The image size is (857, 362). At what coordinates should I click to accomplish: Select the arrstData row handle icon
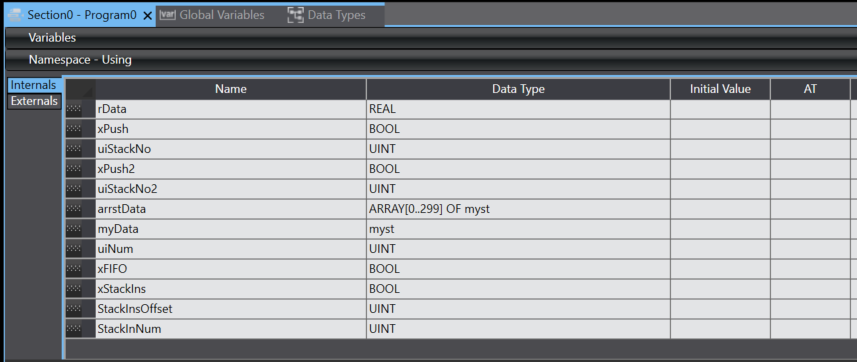pyautogui.click(x=74, y=209)
